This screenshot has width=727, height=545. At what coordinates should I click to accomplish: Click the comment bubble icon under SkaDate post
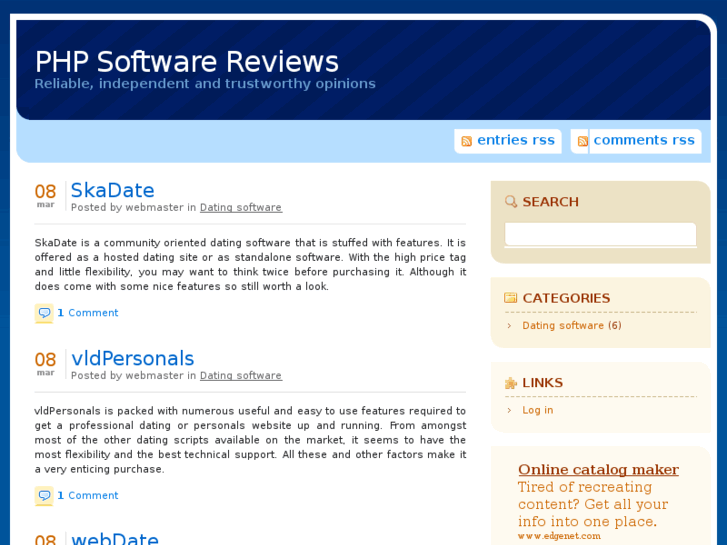coord(44,313)
